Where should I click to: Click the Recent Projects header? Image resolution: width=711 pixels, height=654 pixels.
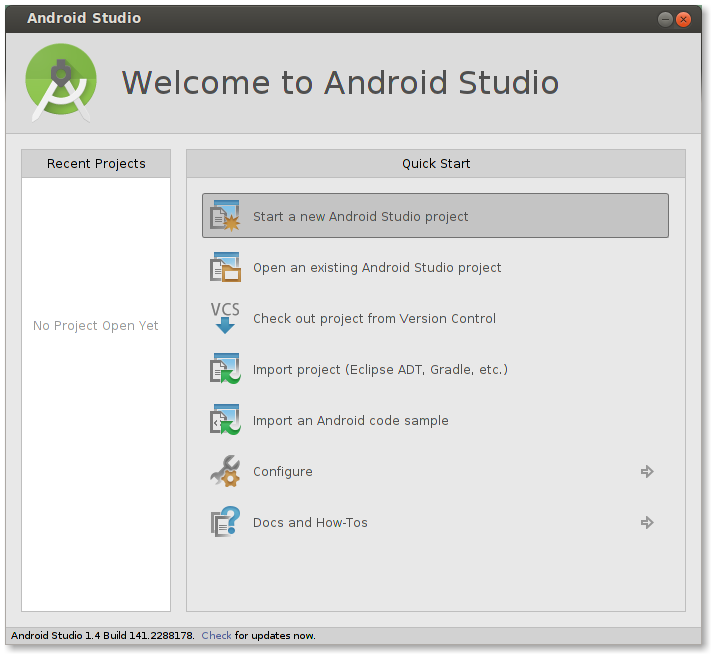pyautogui.click(x=96, y=163)
